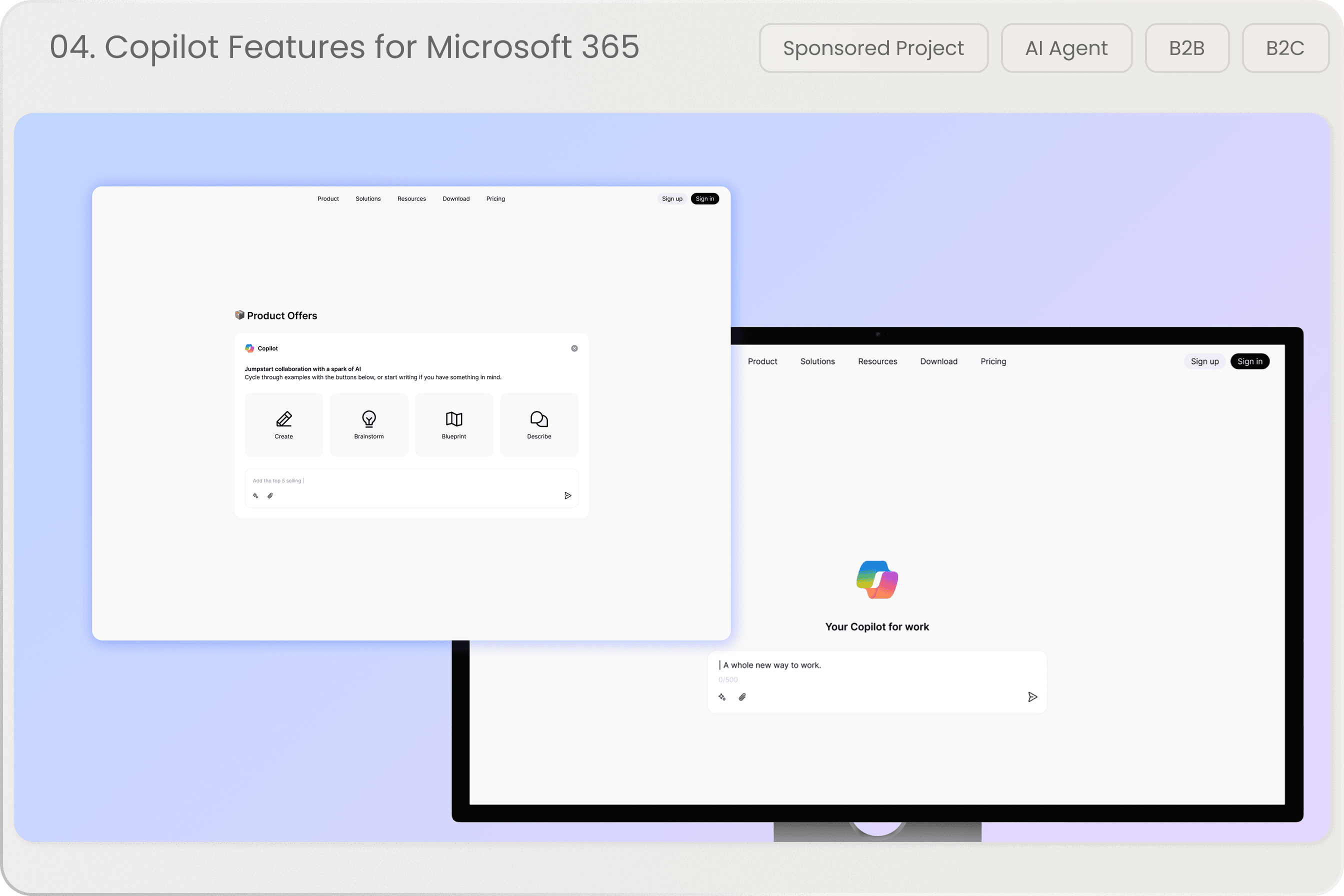Open Pricing in the front window nav
Screen dimensions: 1344x896
[x=495, y=199]
